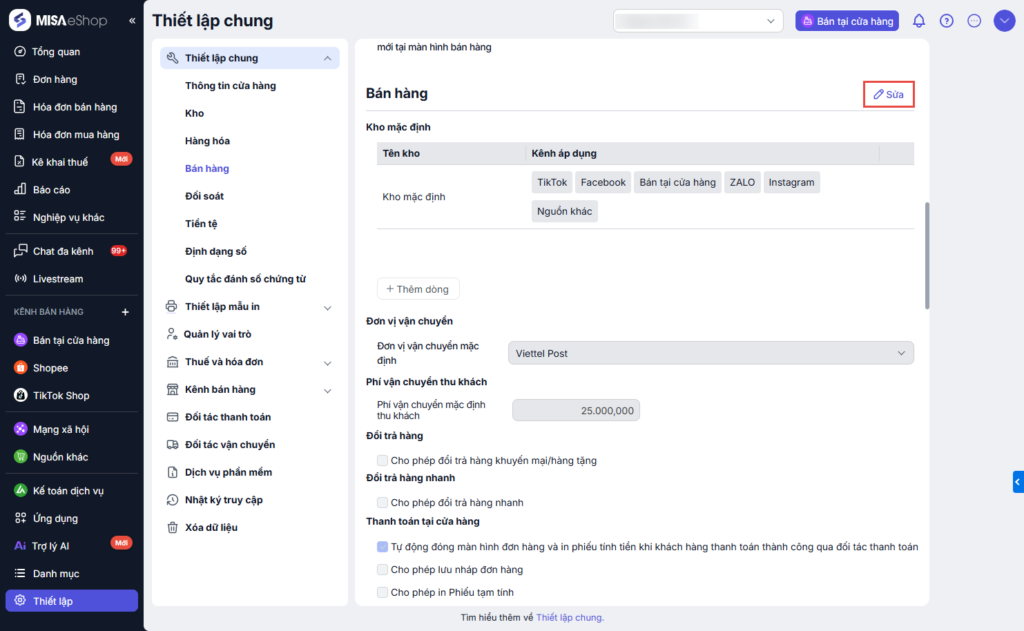Open the Chat đa kênh icon
The height and width of the screenshot is (631, 1024).
[x=20, y=251]
